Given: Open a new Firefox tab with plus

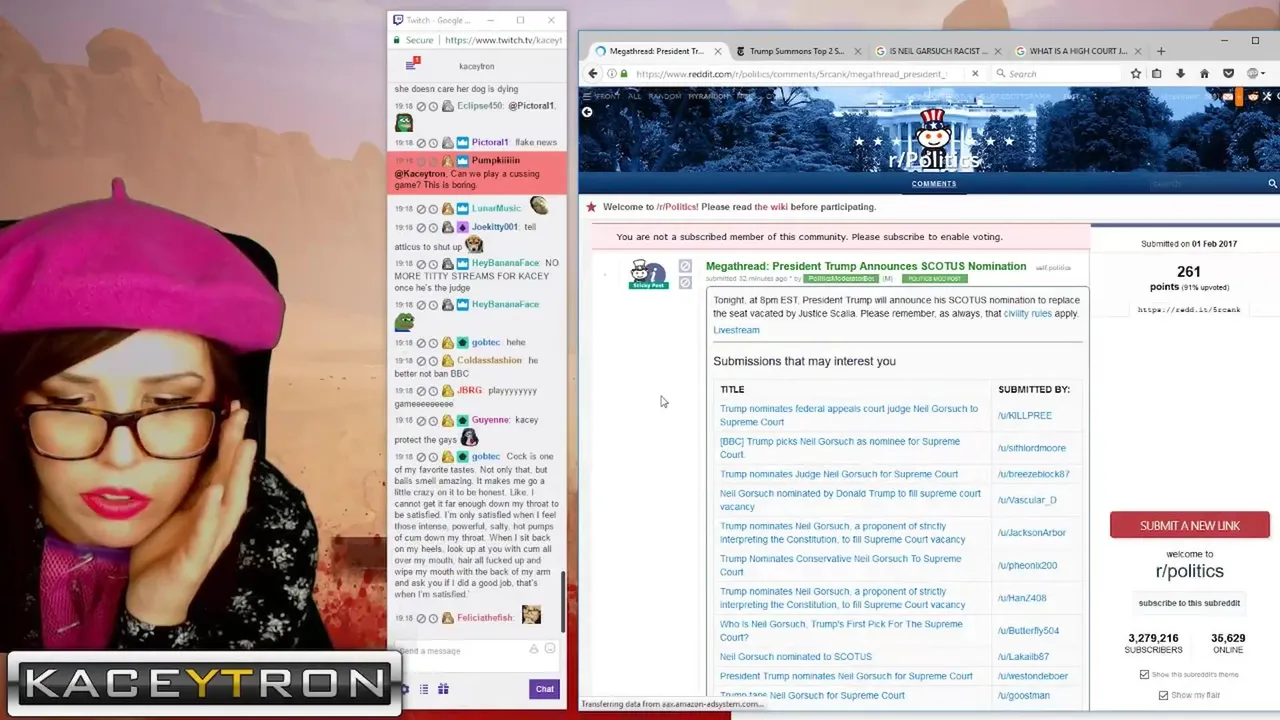Looking at the screenshot, I should tap(1161, 51).
